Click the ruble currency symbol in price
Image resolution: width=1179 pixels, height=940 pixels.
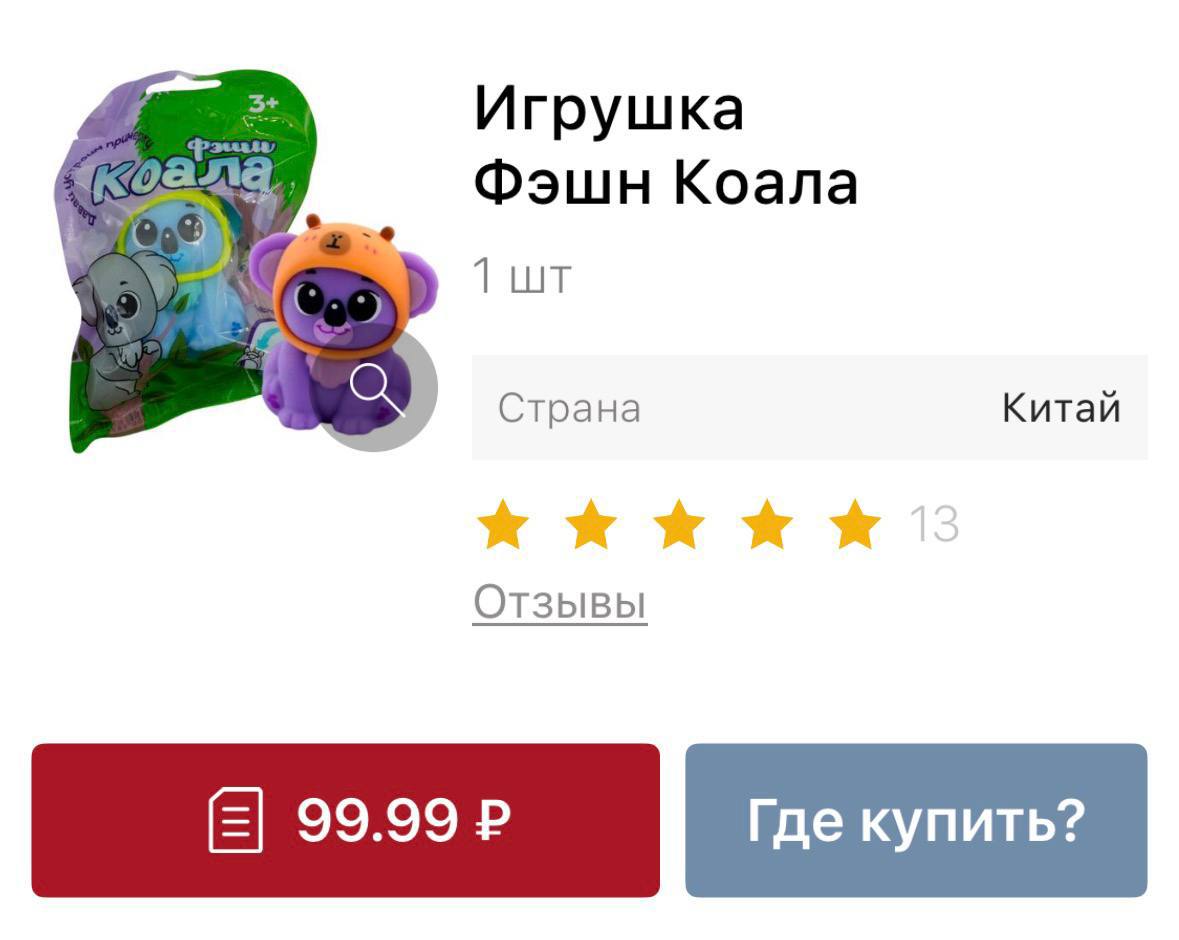point(493,820)
